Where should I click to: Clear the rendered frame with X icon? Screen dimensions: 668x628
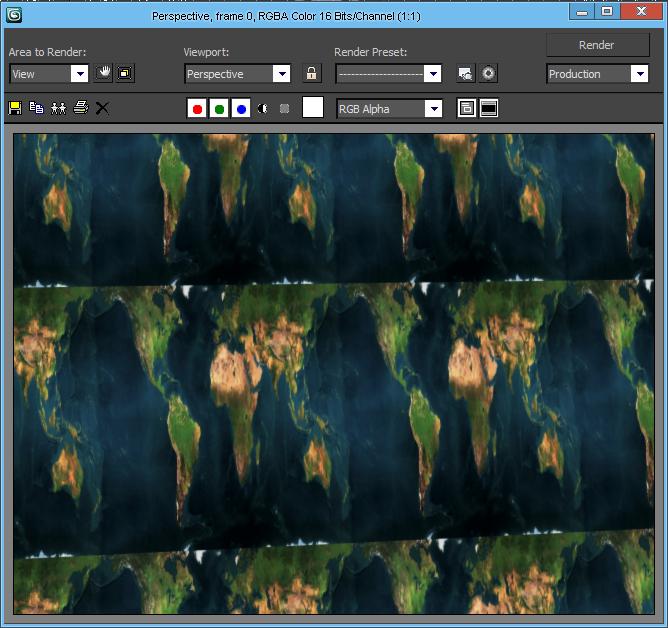pyautogui.click(x=102, y=108)
